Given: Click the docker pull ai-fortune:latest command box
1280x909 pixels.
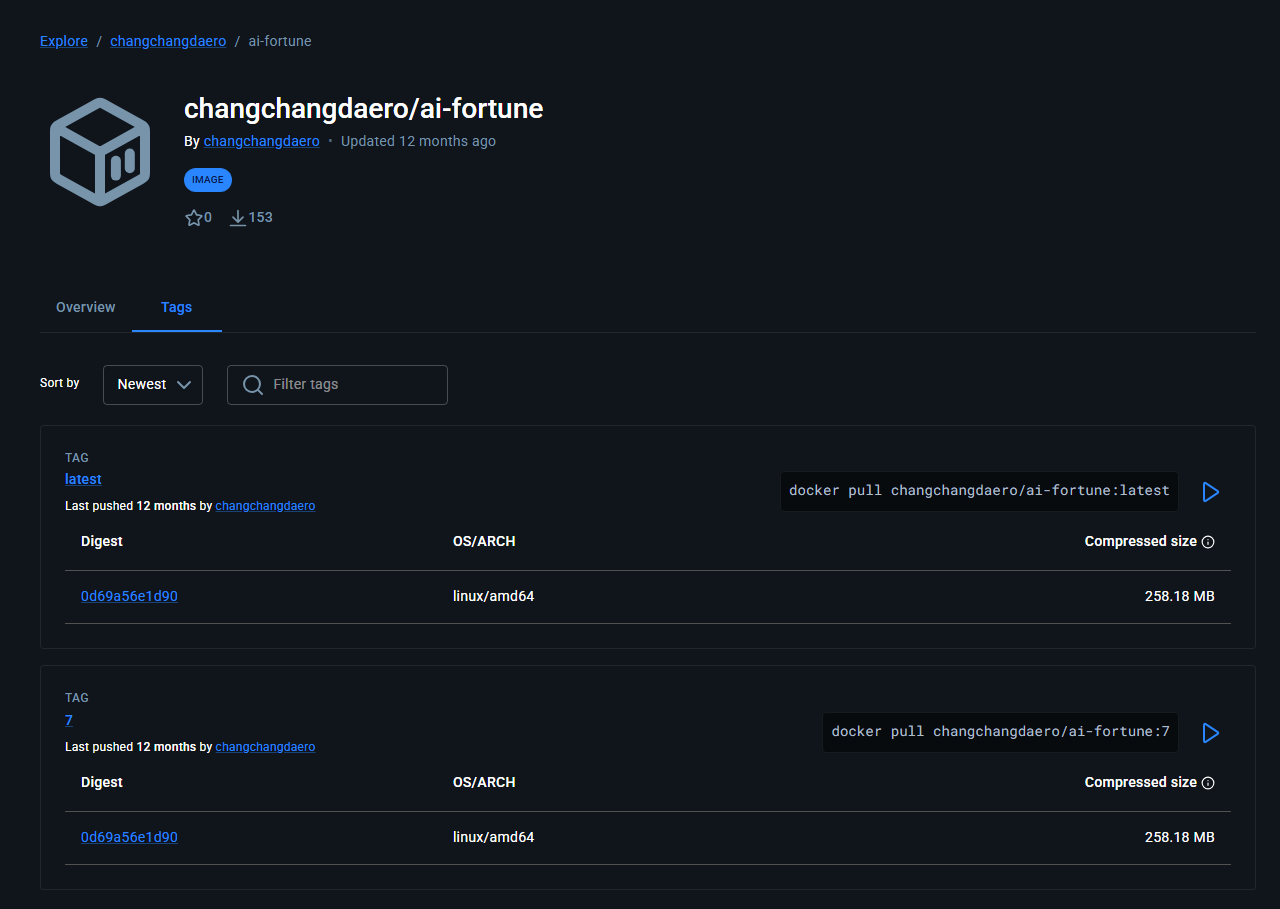Looking at the screenshot, I should coord(979,491).
